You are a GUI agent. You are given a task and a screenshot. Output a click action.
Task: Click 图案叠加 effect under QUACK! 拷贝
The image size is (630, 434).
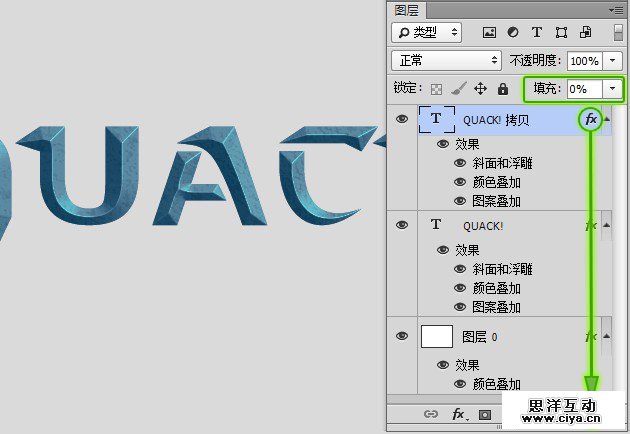pos(497,201)
